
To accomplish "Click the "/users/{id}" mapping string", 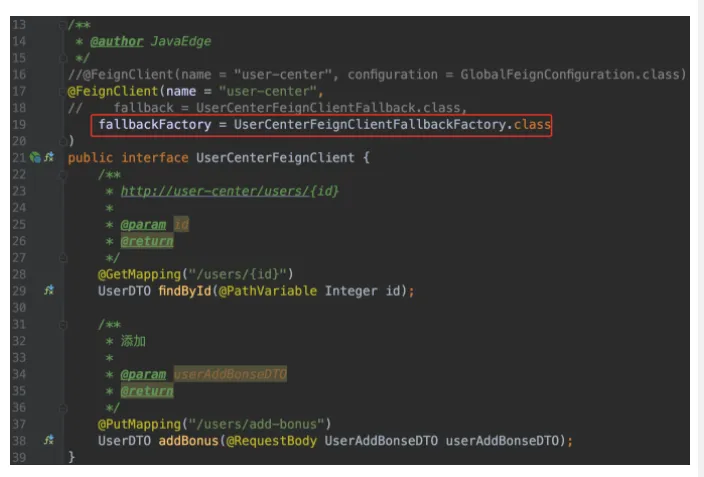I will click(x=237, y=274).
